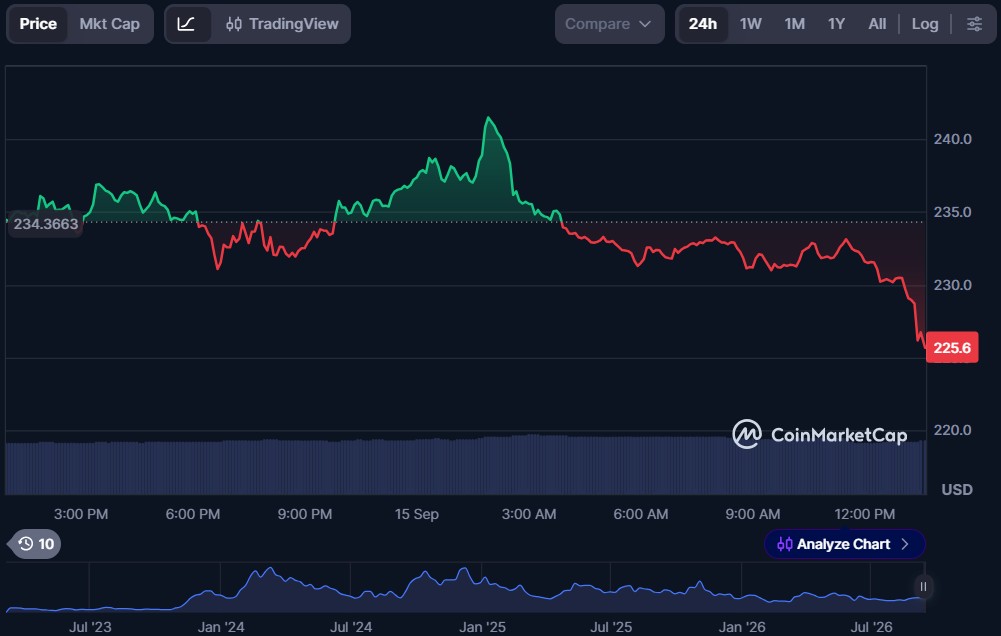The width and height of the screenshot is (1001, 636).
Task: Click the candlestick icon in Analyze Chart
Action: point(785,544)
